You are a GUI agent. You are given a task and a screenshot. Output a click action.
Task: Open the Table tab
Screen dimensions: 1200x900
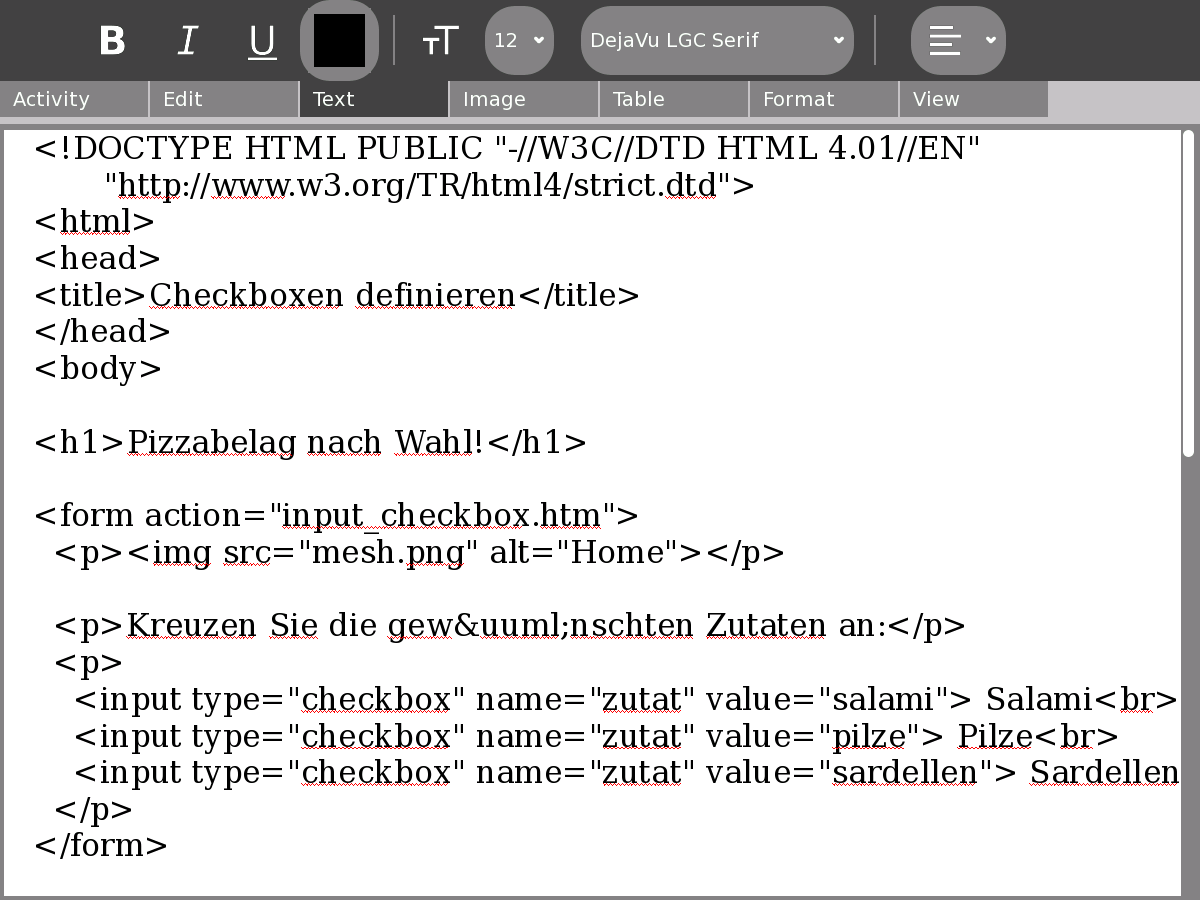(x=674, y=99)
